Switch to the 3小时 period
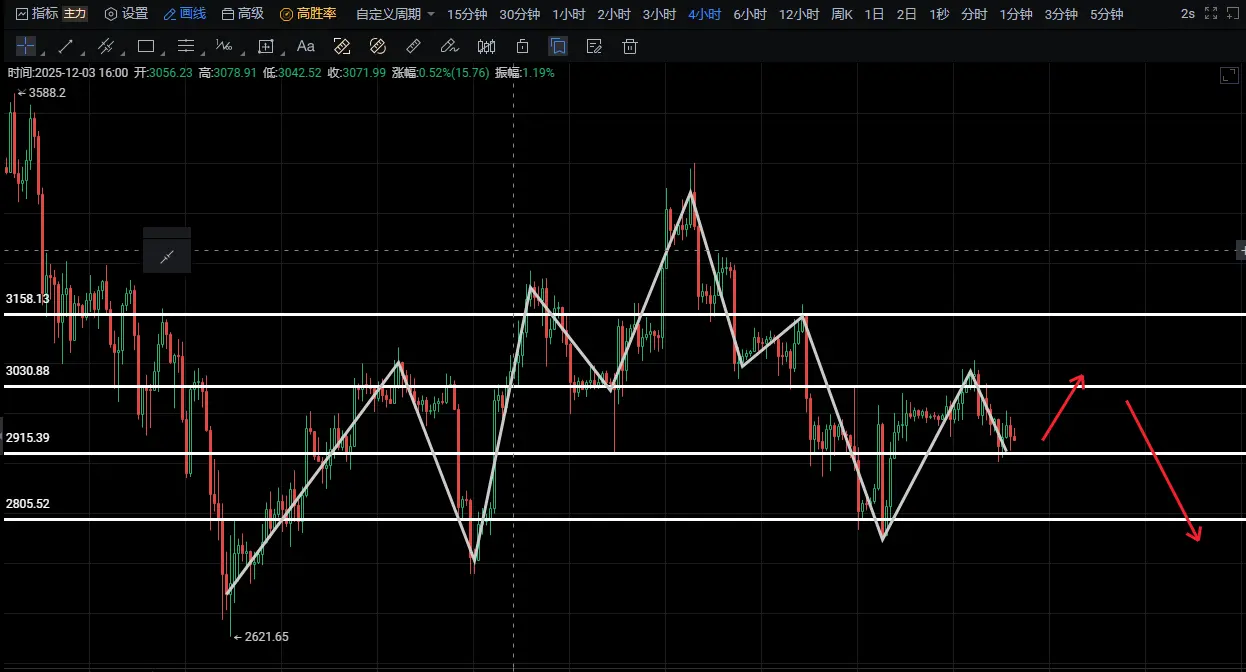 pyautogui.click(x=659, y=14)
